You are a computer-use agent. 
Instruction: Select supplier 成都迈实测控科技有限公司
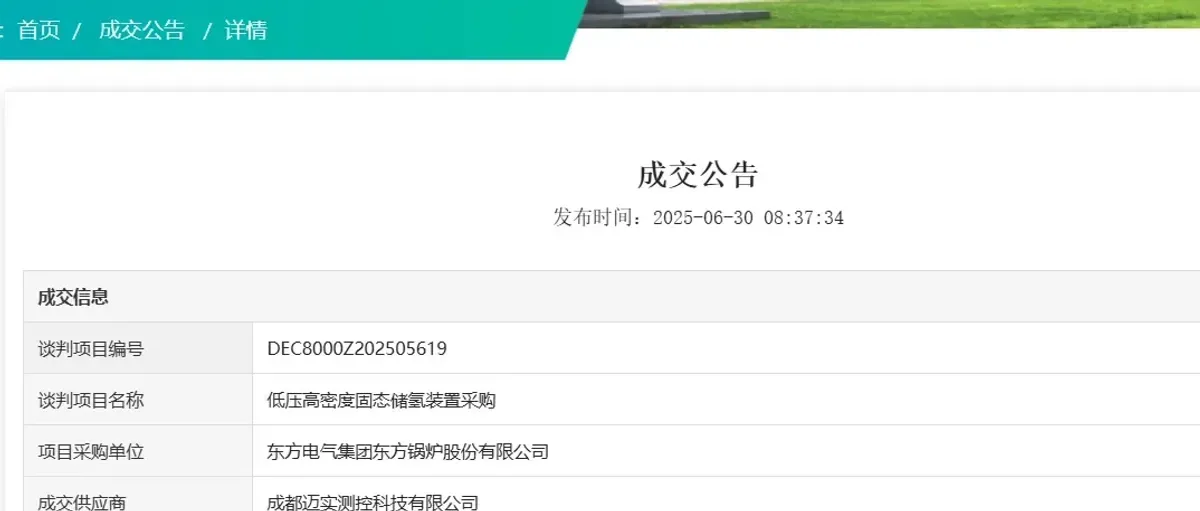tap(373, 502)
